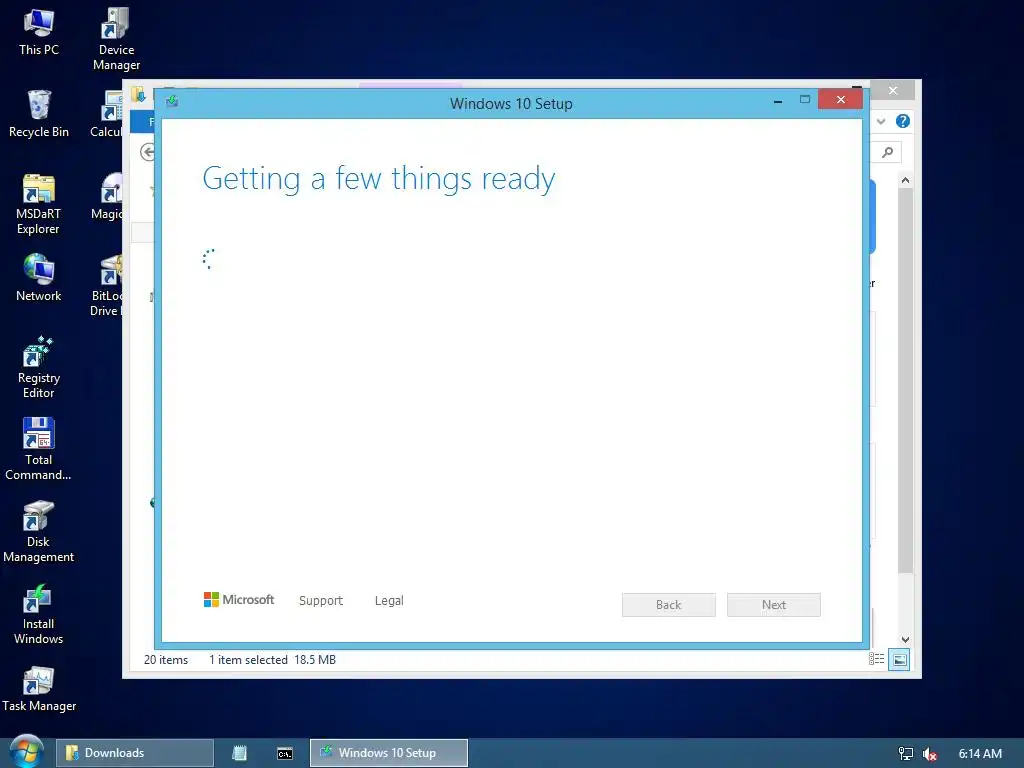Launch MSDaRT Explorer shortcut
This screenshot has width=1024, height=768.
[39, 204]
